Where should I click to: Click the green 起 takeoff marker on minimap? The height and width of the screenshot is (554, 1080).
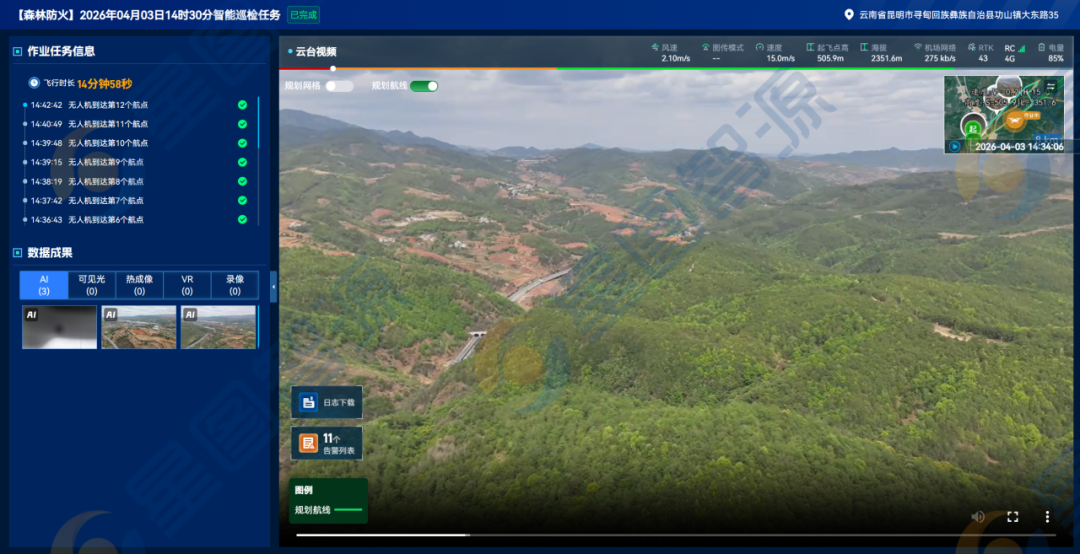point(973,128)
